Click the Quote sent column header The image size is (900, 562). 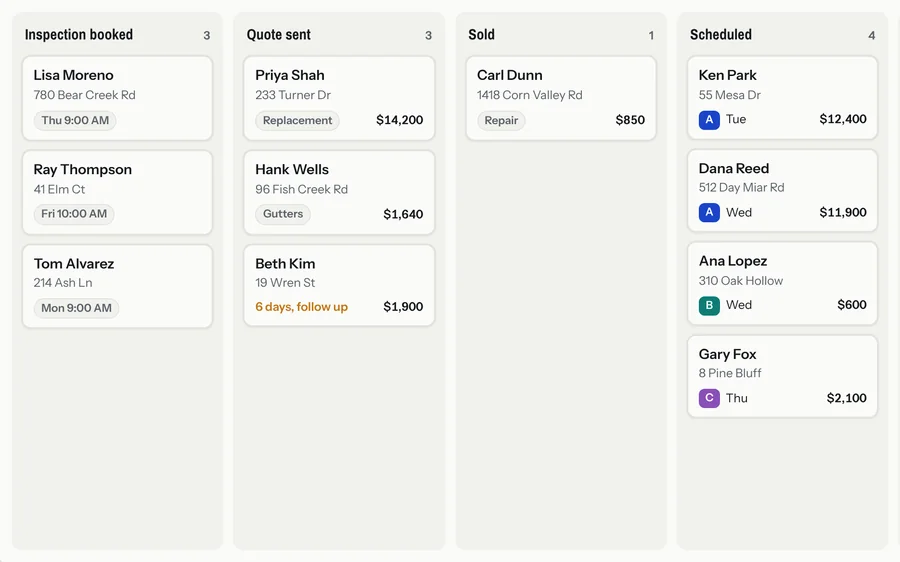278,34
